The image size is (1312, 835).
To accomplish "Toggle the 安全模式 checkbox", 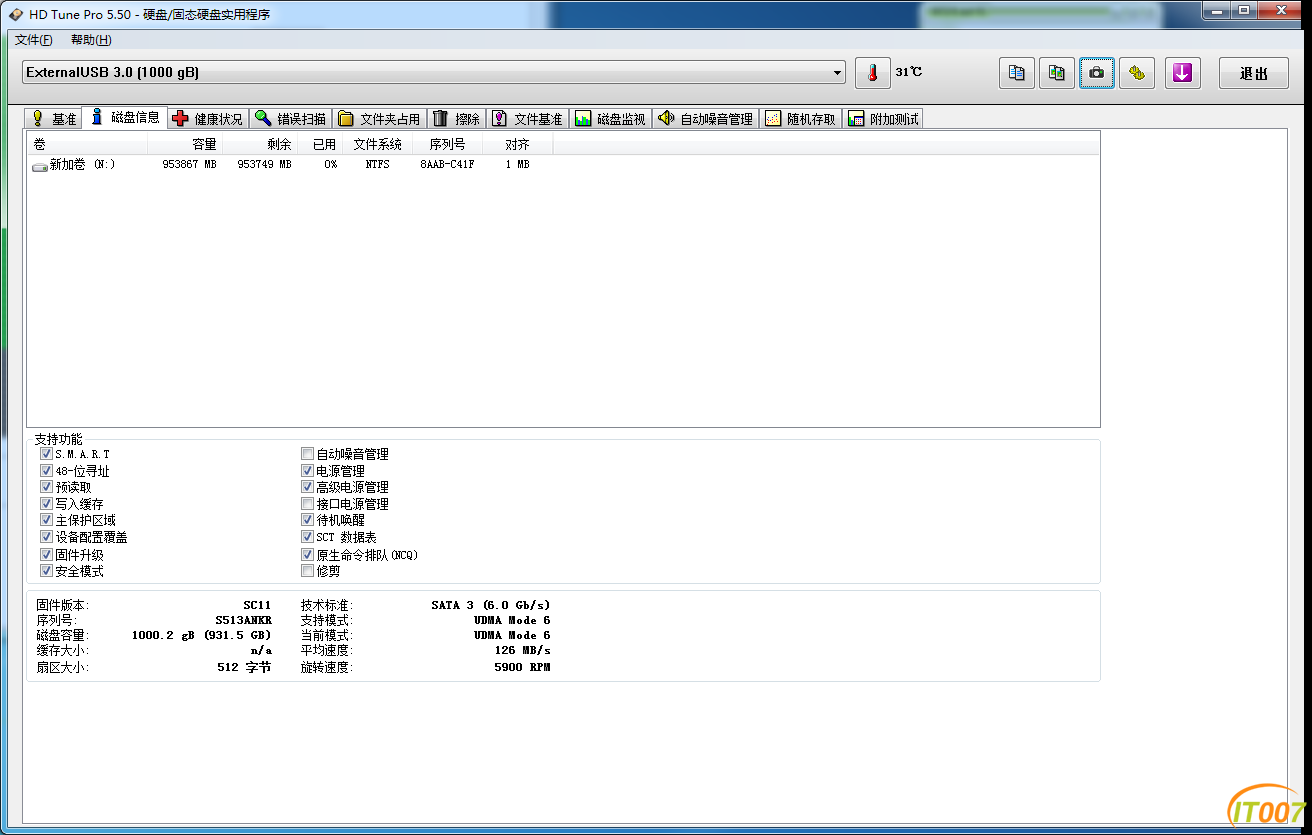I will point(46,571).
